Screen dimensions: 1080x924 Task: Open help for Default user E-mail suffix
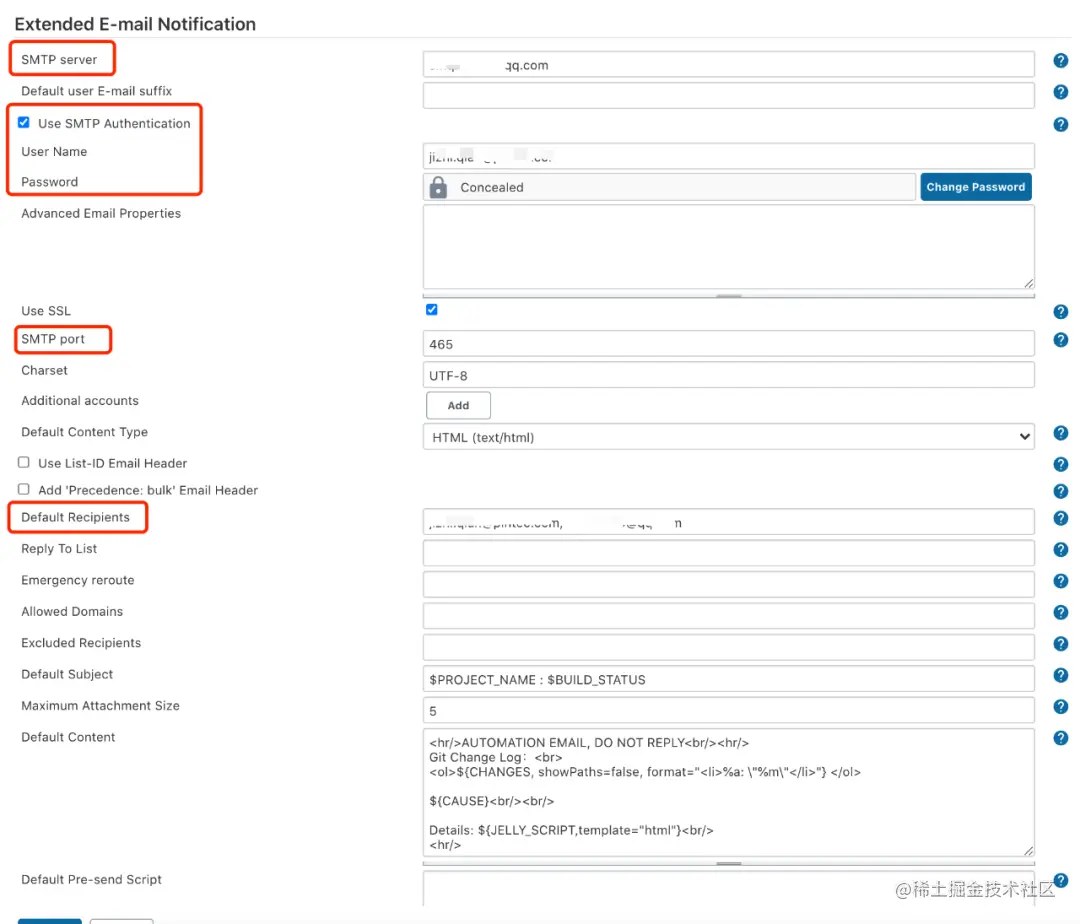[x=1060, y=92]
